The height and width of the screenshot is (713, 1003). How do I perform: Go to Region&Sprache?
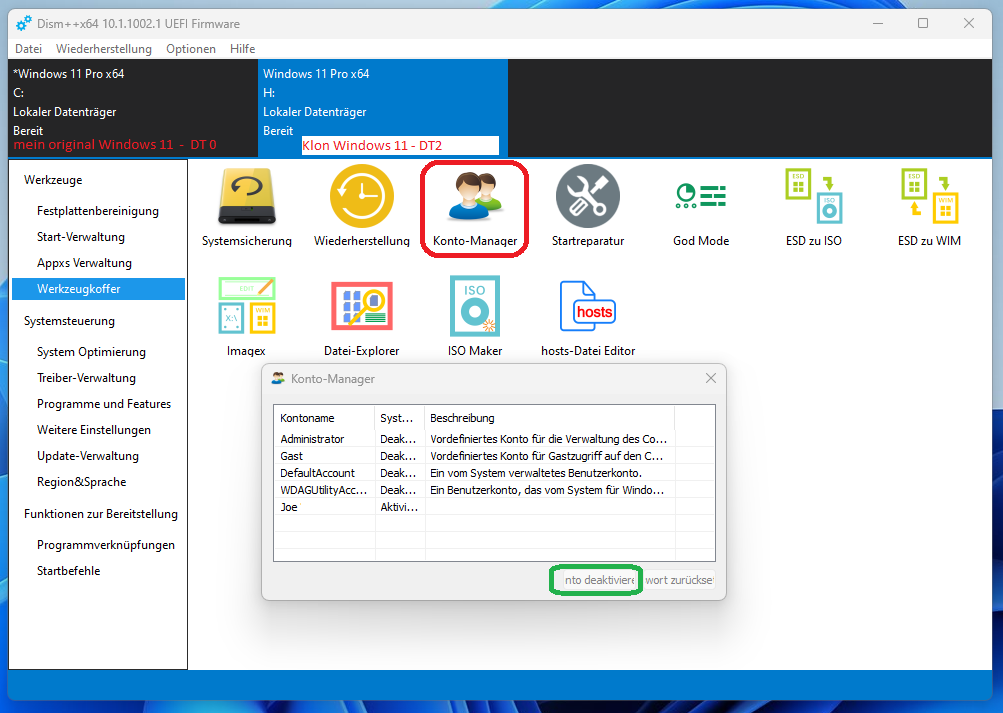pos(81,482)
